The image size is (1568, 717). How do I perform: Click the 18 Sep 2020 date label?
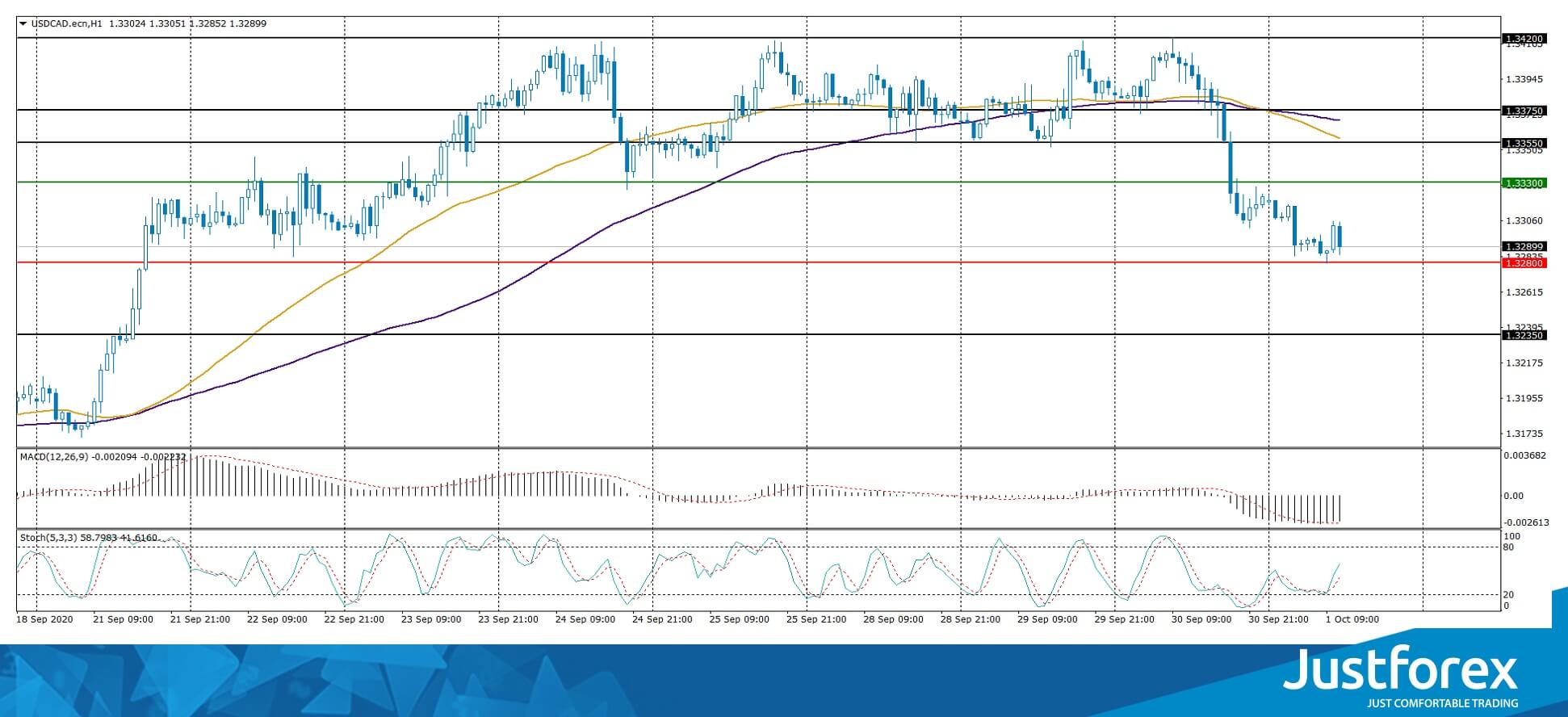44,619
